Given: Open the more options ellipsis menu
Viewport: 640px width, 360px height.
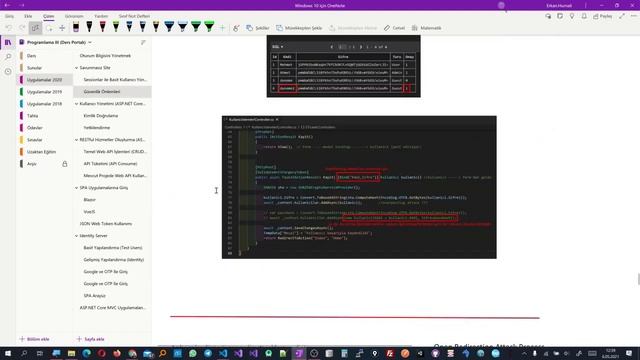Looking at the screenshot, I should (634, 16).
